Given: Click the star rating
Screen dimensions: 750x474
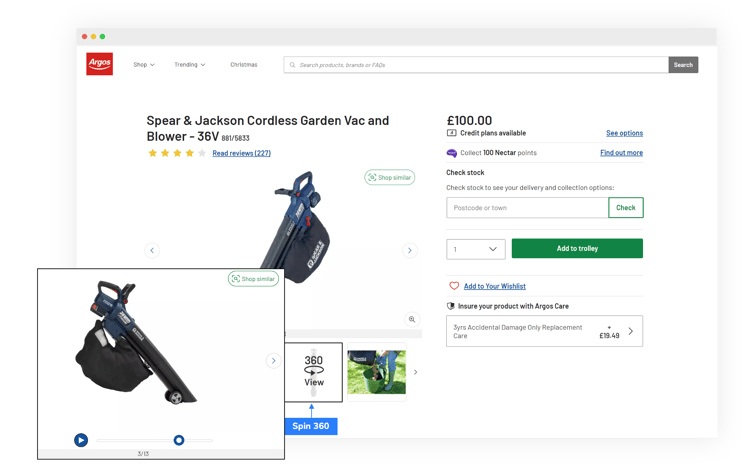Looking at the screenshot, I should [177, 153].
